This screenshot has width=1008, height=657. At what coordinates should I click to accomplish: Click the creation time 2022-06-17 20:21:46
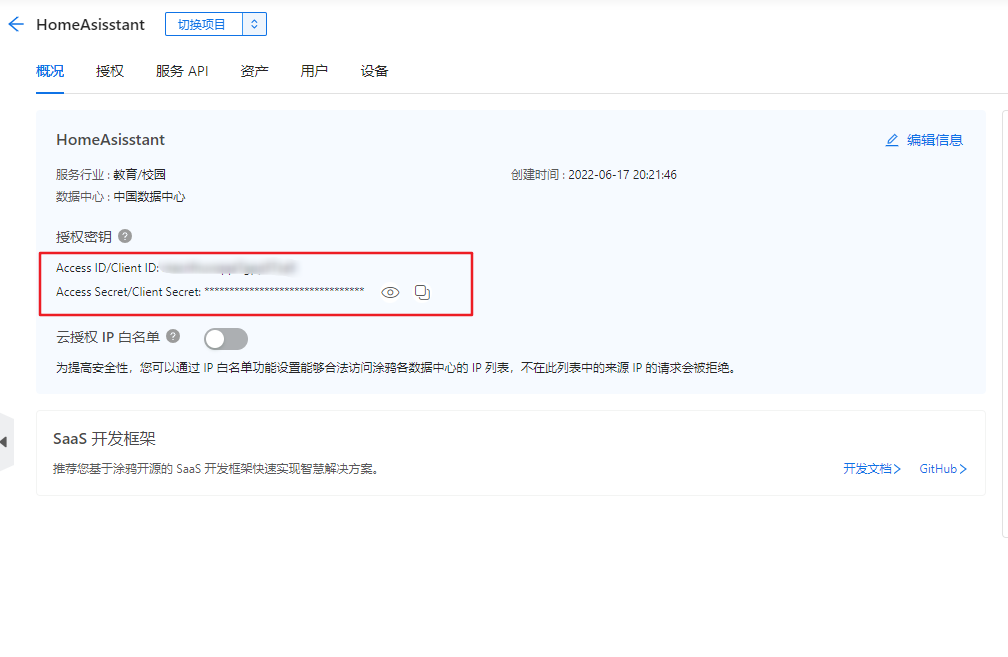[x=622, y=175]
